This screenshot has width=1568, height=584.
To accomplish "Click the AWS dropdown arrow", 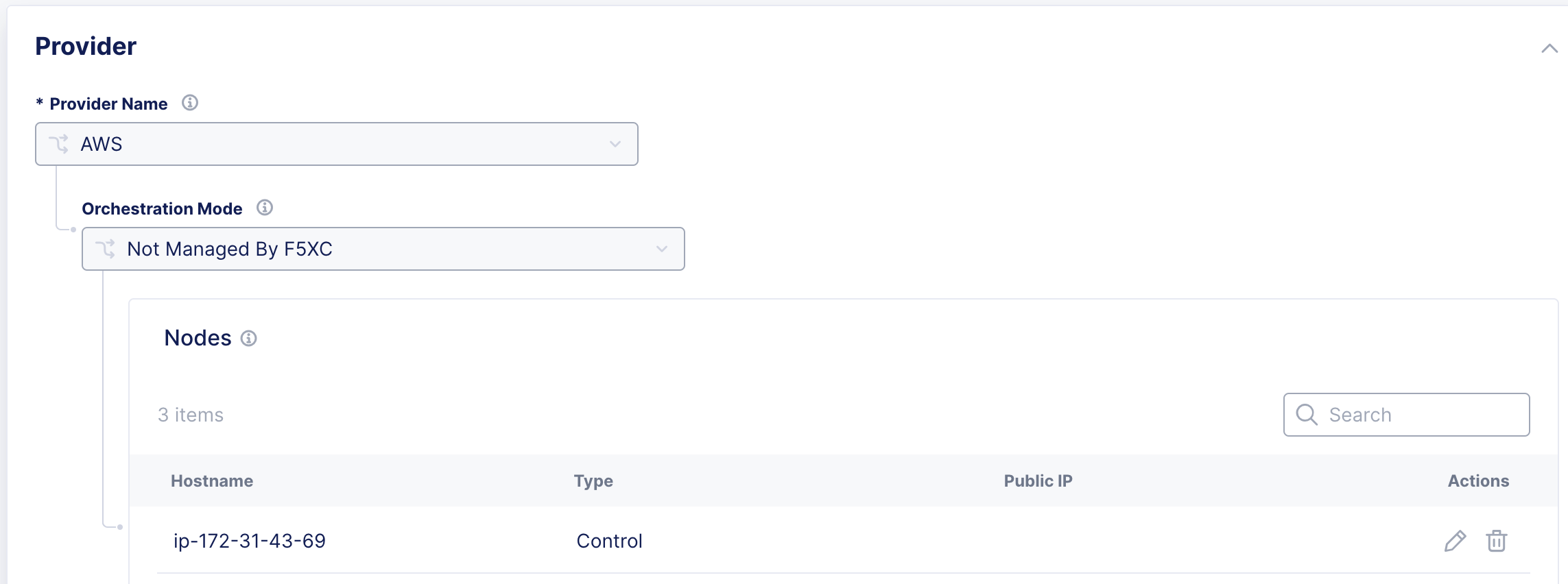I will (615, 143).
